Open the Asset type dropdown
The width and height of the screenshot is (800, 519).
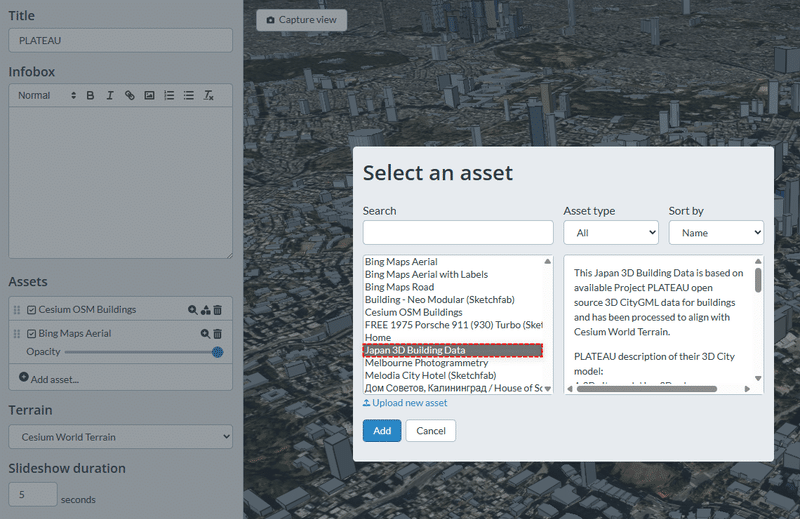tap(611, 232)
